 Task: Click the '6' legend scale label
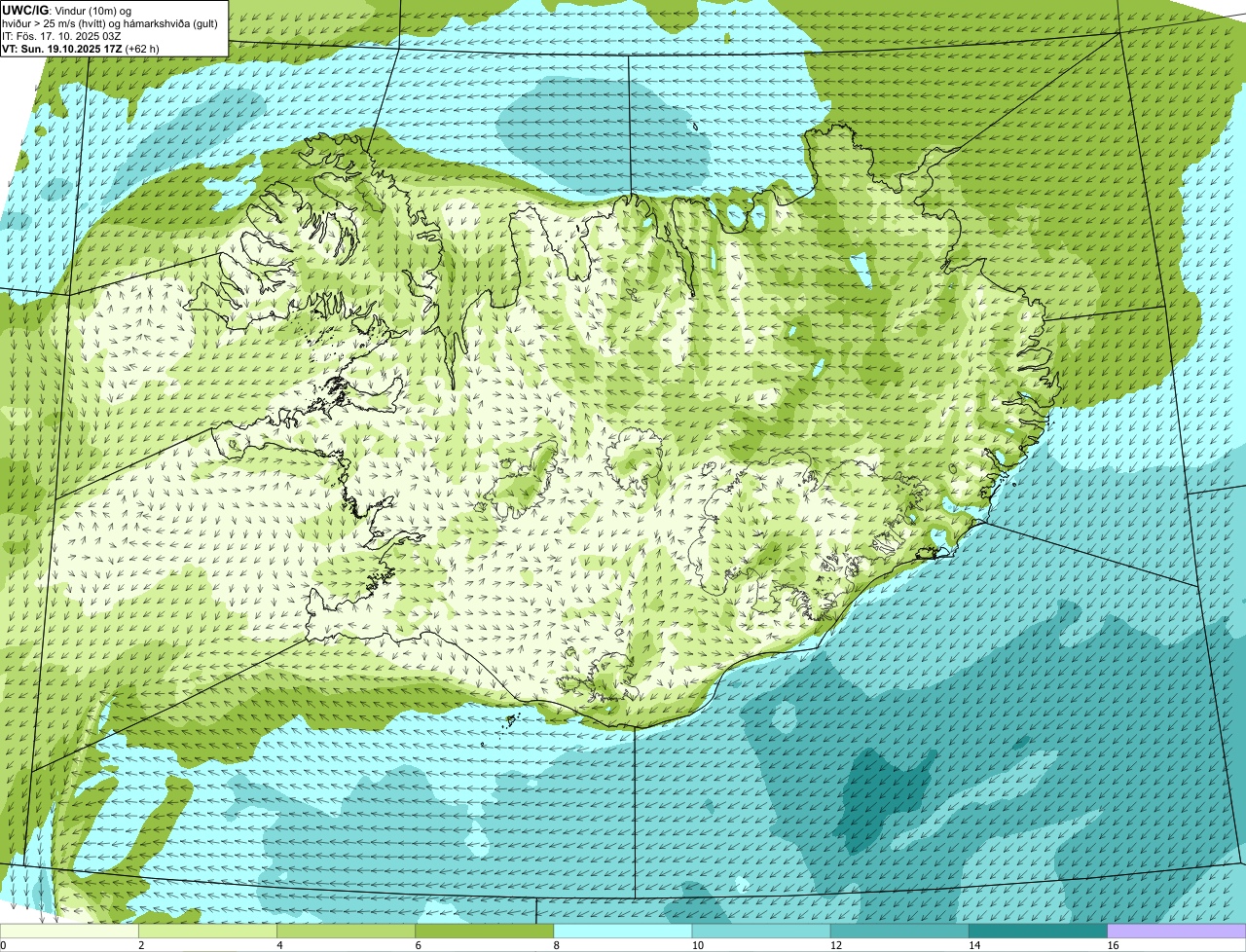[418, 945]
